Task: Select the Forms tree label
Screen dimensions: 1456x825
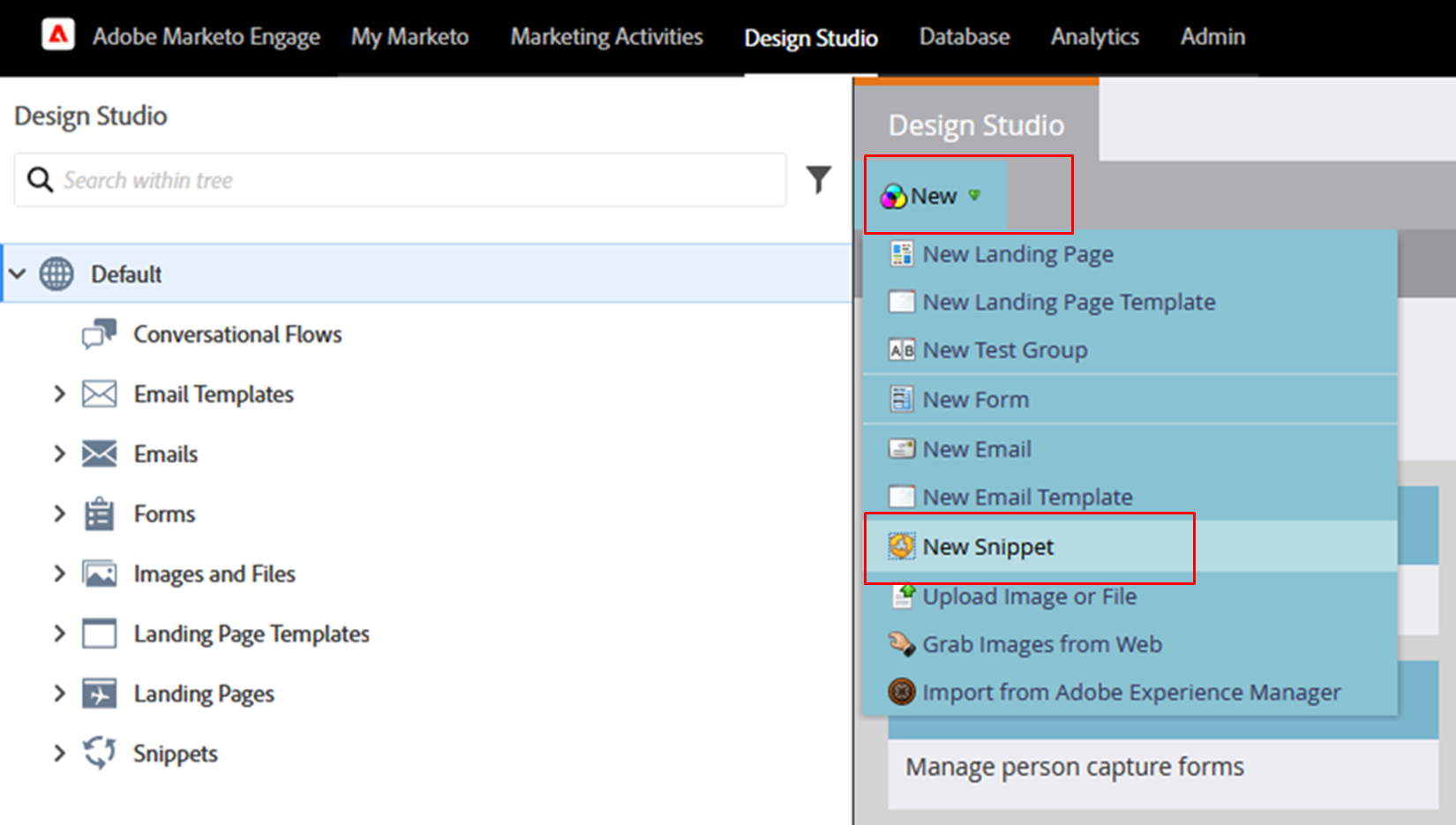Action: (x=164, y=514)
